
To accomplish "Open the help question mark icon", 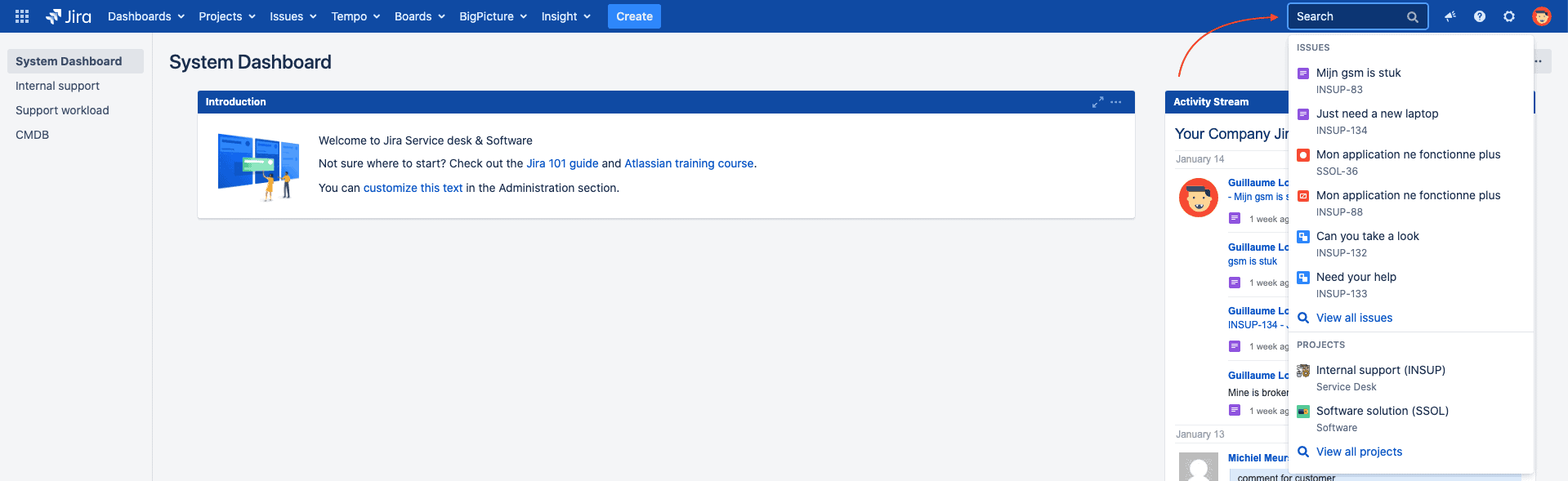I will point(1480,16).
